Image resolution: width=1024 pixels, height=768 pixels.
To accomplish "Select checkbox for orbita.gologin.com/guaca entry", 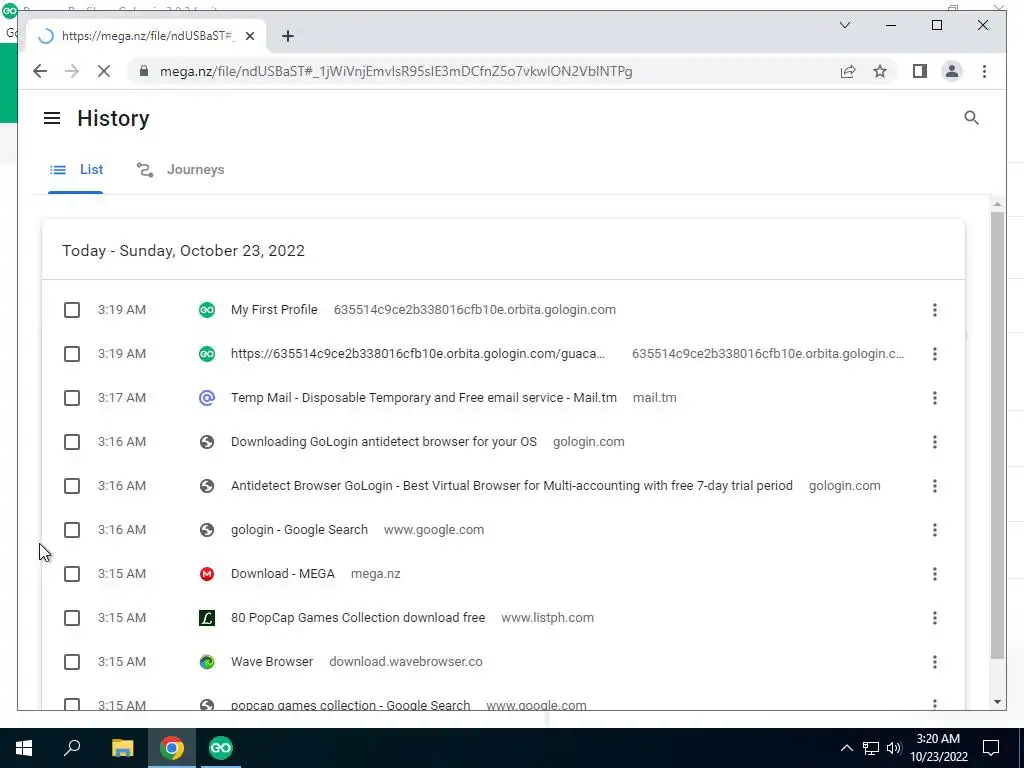I will click(72, 354).
